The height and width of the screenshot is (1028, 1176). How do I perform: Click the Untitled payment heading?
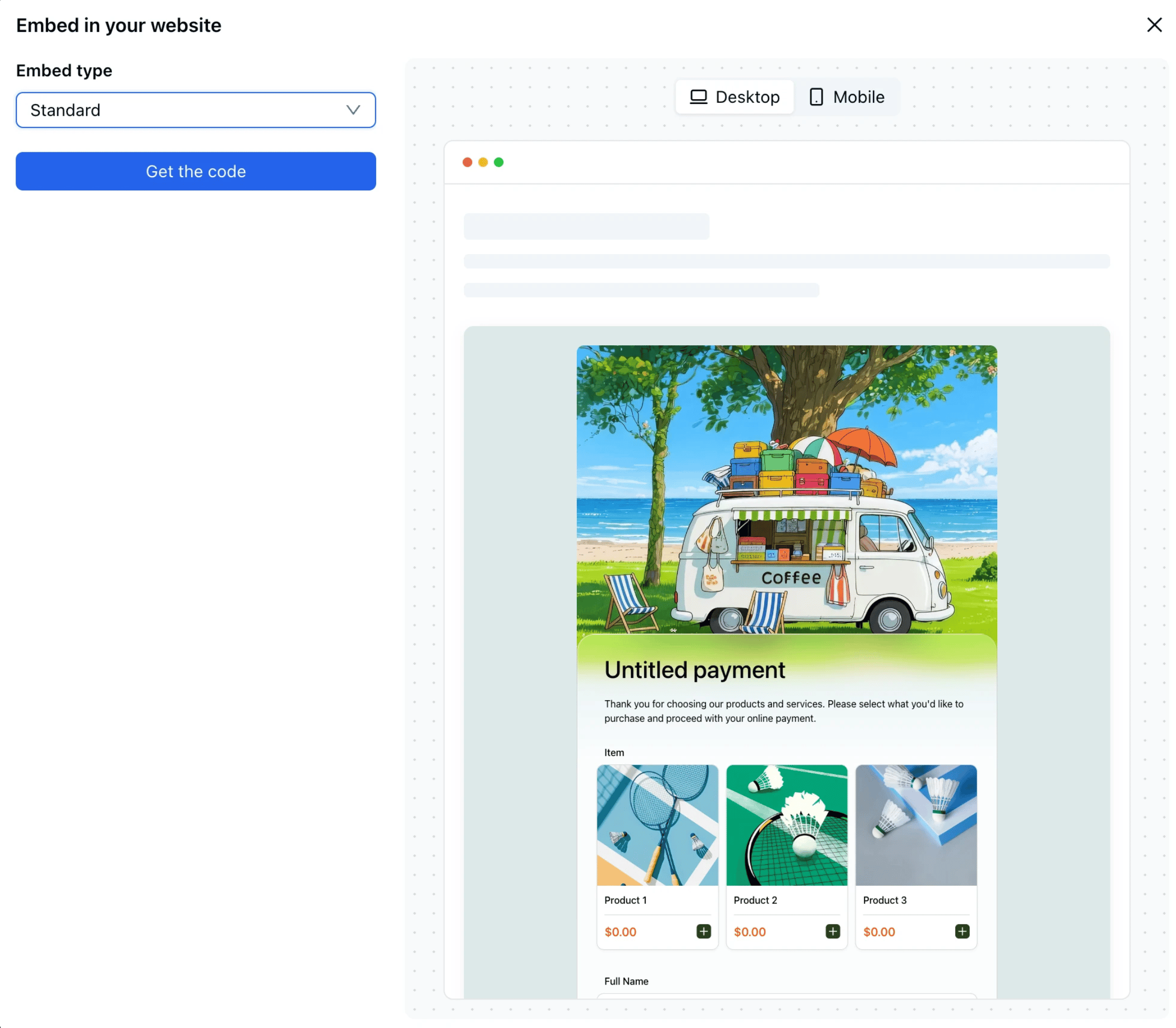point(695,670)
